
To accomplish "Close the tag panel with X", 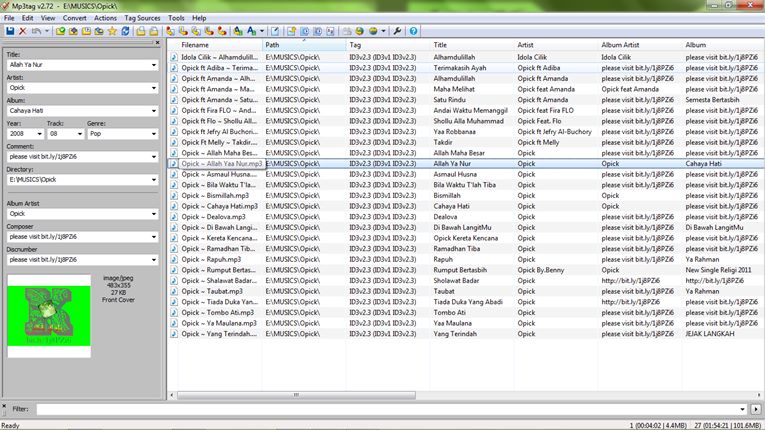I will coord(157,43).
